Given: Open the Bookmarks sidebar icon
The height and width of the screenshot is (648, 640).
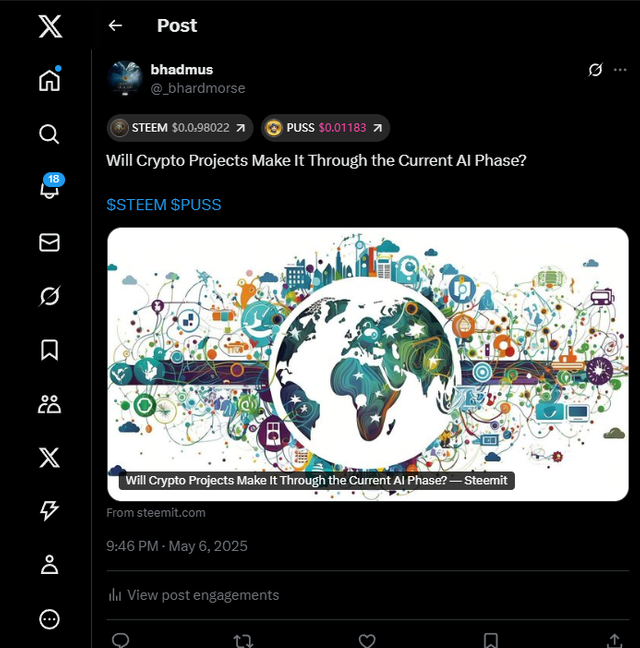Looking at the screenshot, I should pyautogui.click(x=49, y=350).
